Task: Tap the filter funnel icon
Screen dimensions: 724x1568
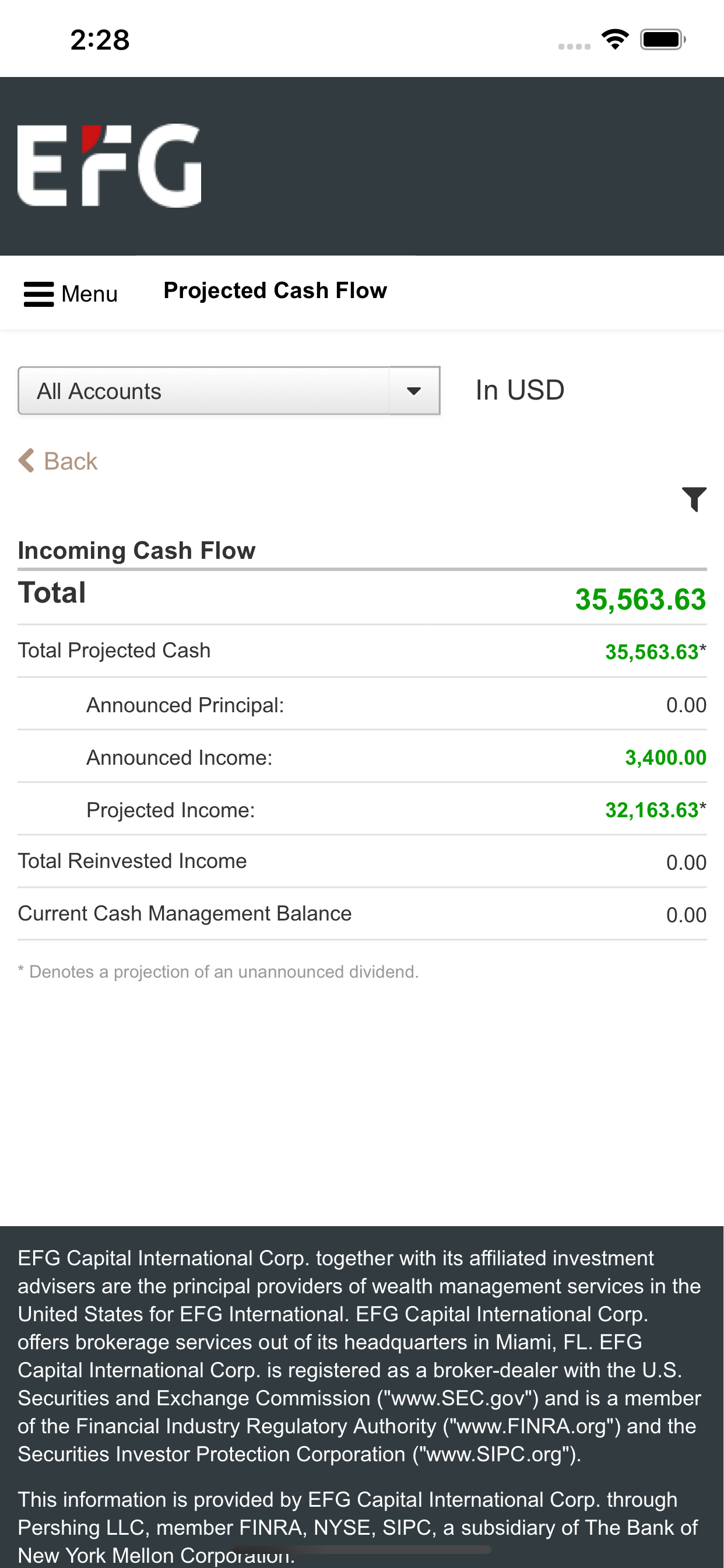Action: coord(694,499)
